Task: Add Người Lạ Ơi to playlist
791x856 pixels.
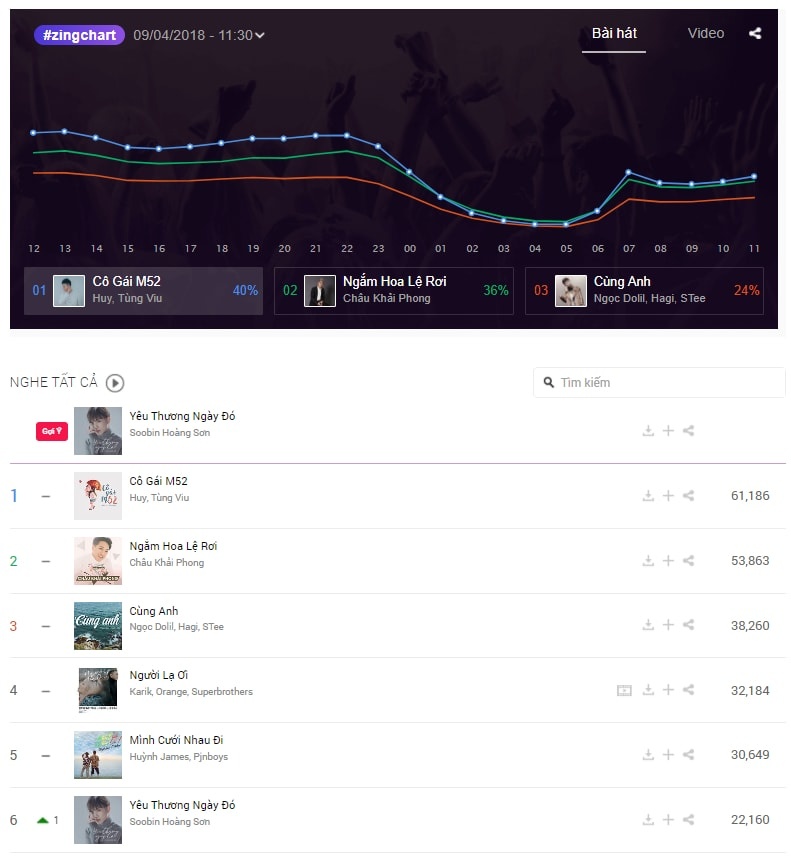Action: tap(668, 689)
